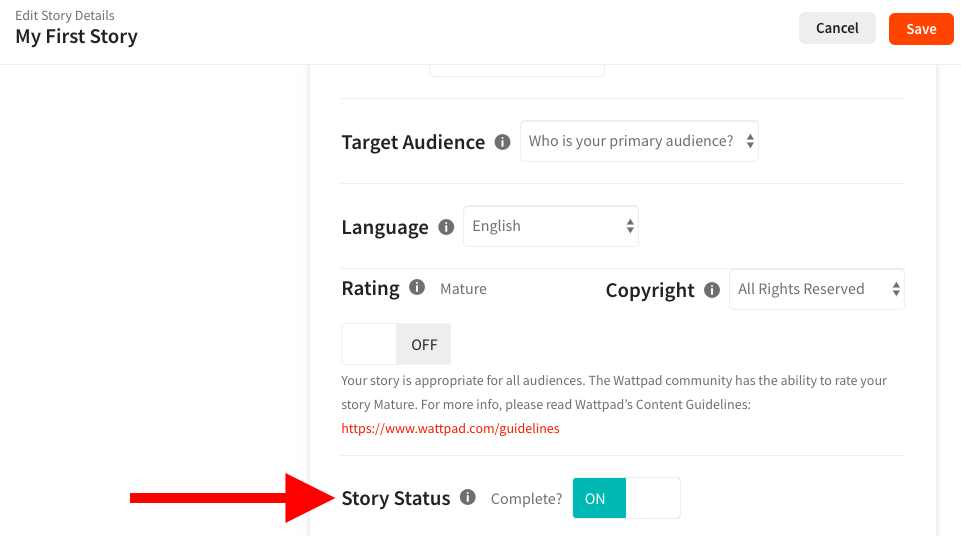Click the Mature label beside Rating
The image size is (961, 536).
pyautogui.click(x=463, y=289)
